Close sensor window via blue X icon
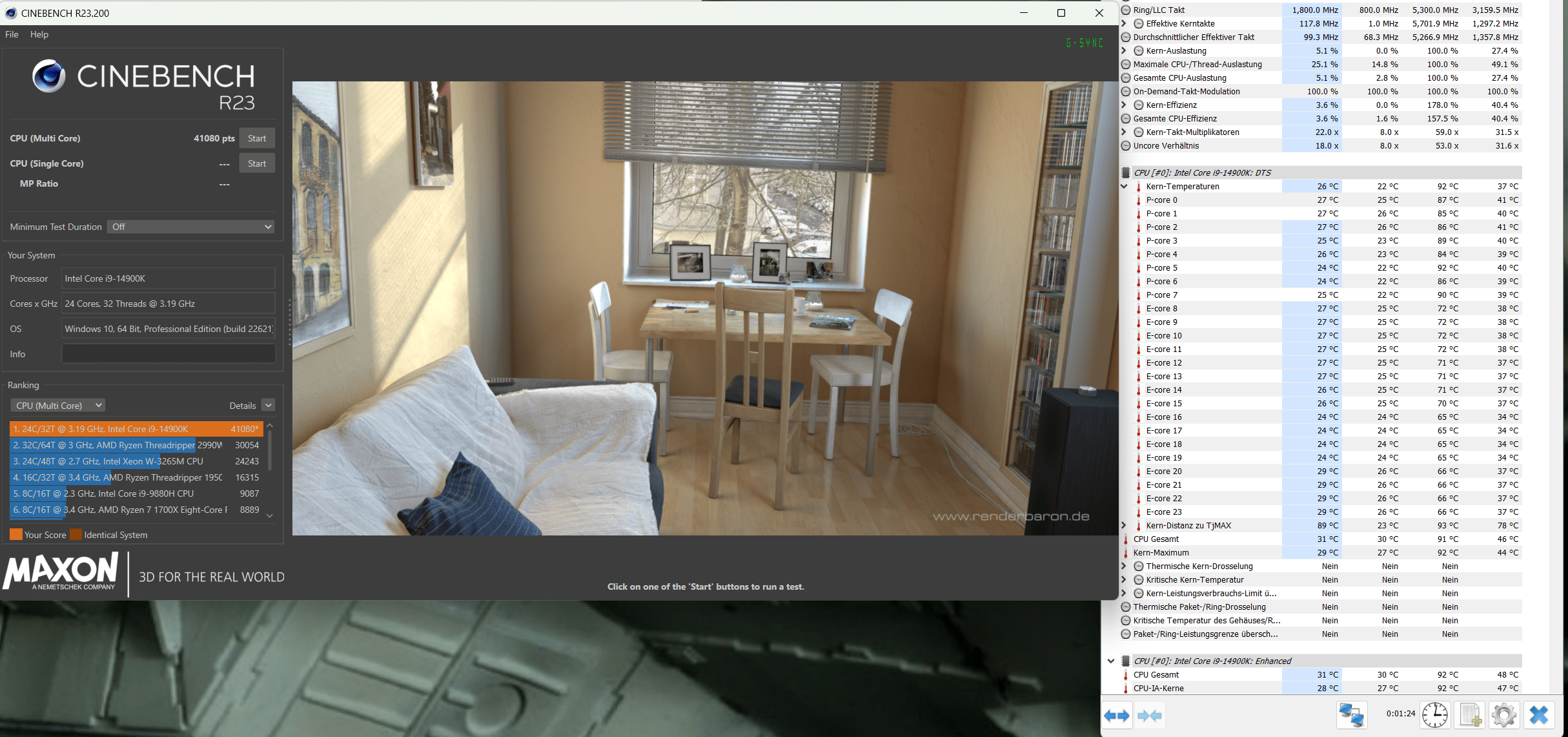This screenshot has width=1568, height=737. [1539, 715]
